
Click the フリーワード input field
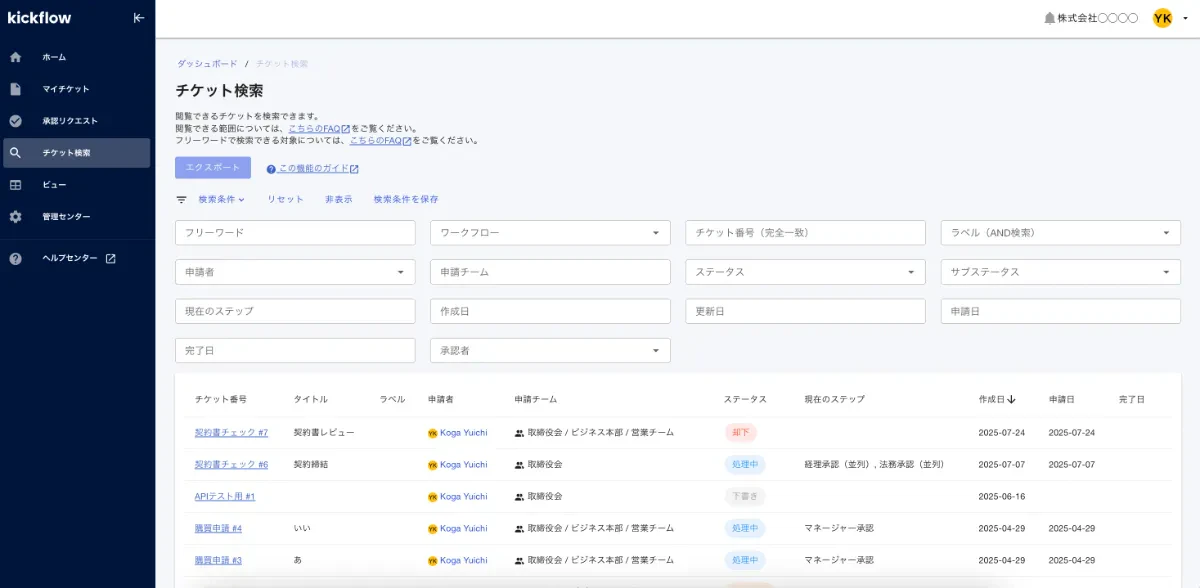click(295, 232)
